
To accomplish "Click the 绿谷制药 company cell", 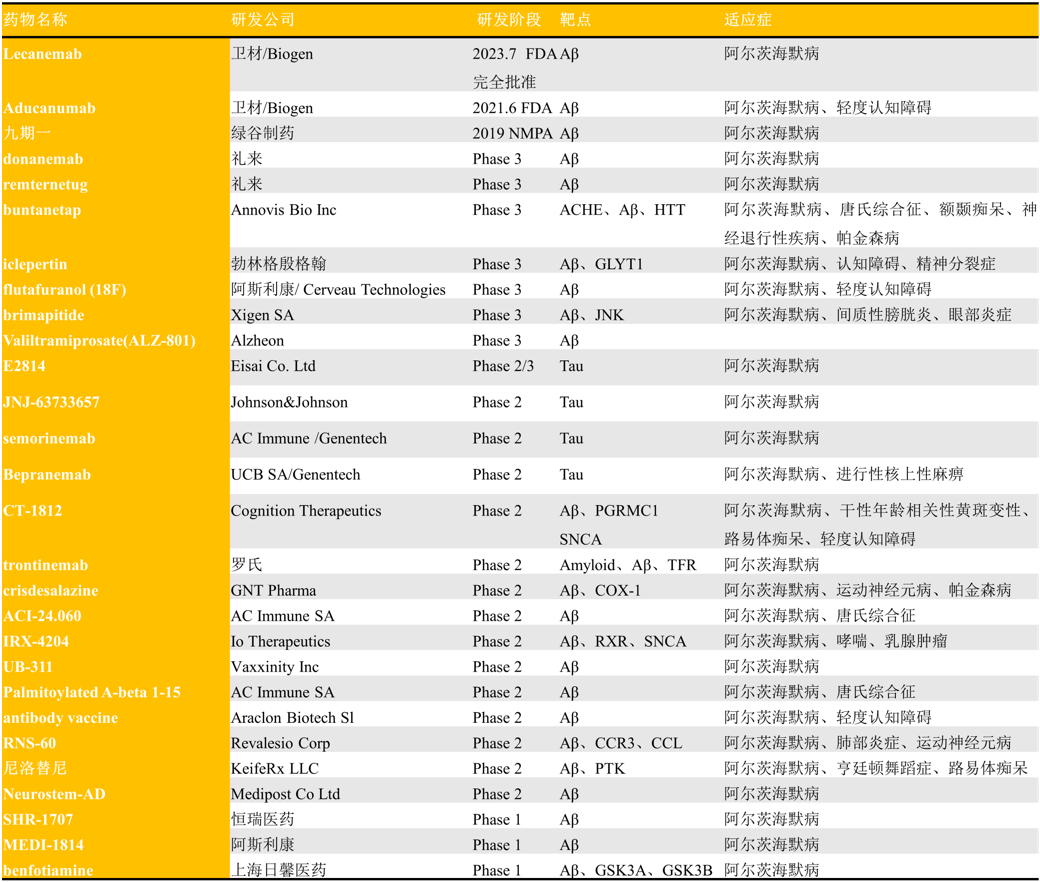I will pos(263,133).
